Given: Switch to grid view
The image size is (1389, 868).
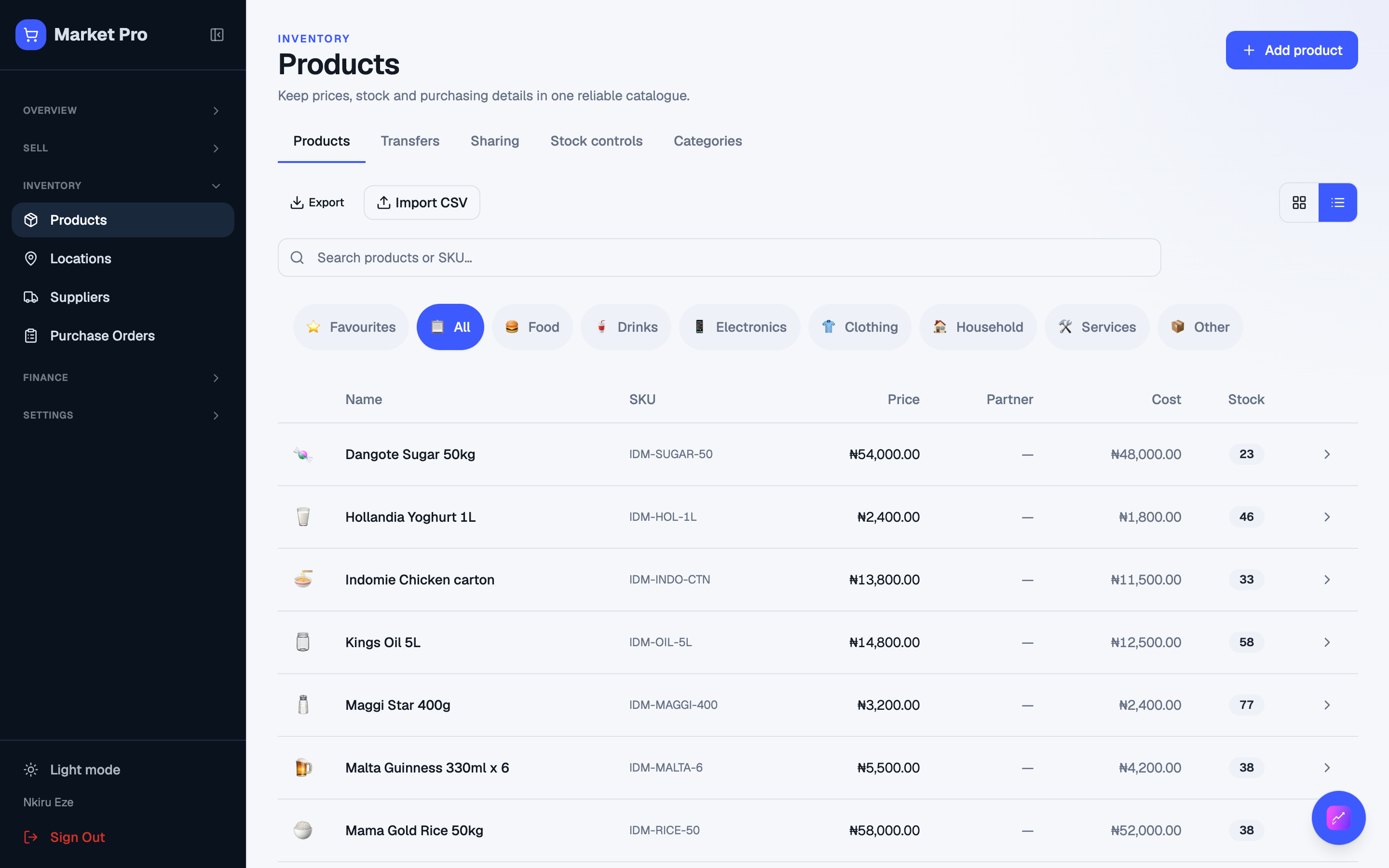Looking at the screenshot, I should tap(1299, 203).
